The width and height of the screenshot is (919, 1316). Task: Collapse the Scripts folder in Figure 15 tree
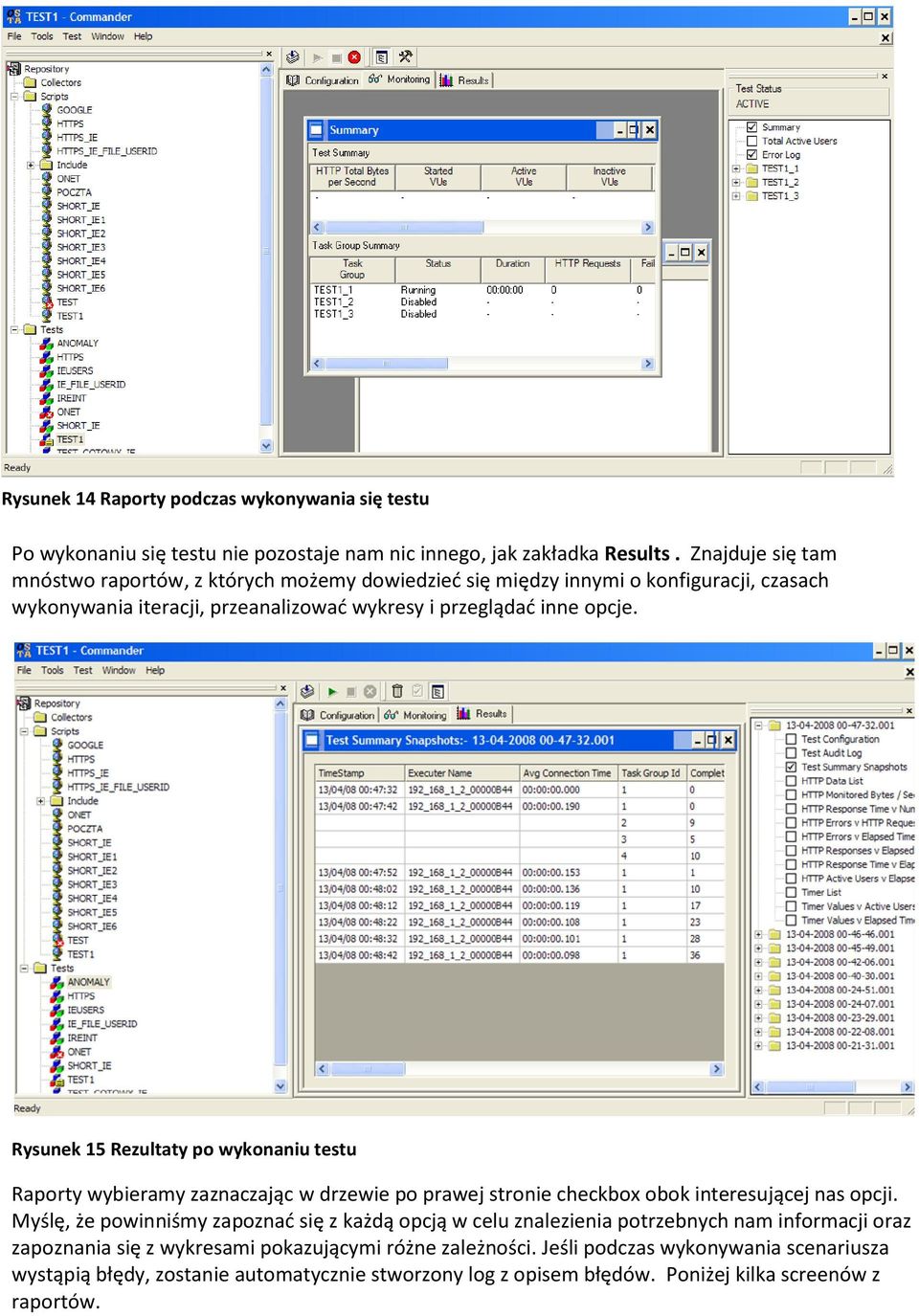pyautogui.click(x=25, y=731)
